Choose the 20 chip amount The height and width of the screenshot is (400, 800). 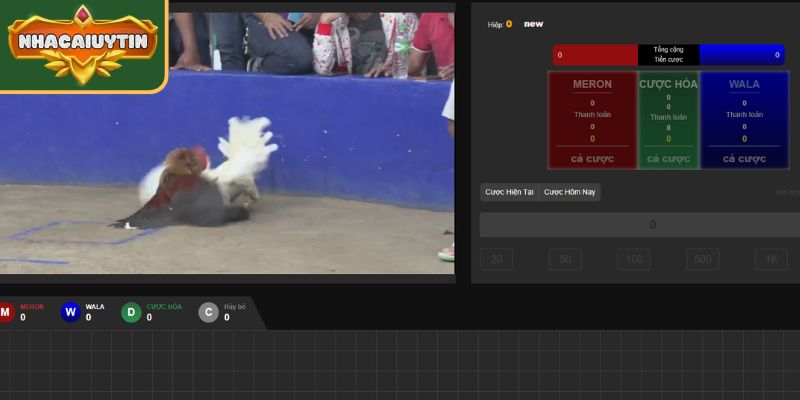(497, 260)
